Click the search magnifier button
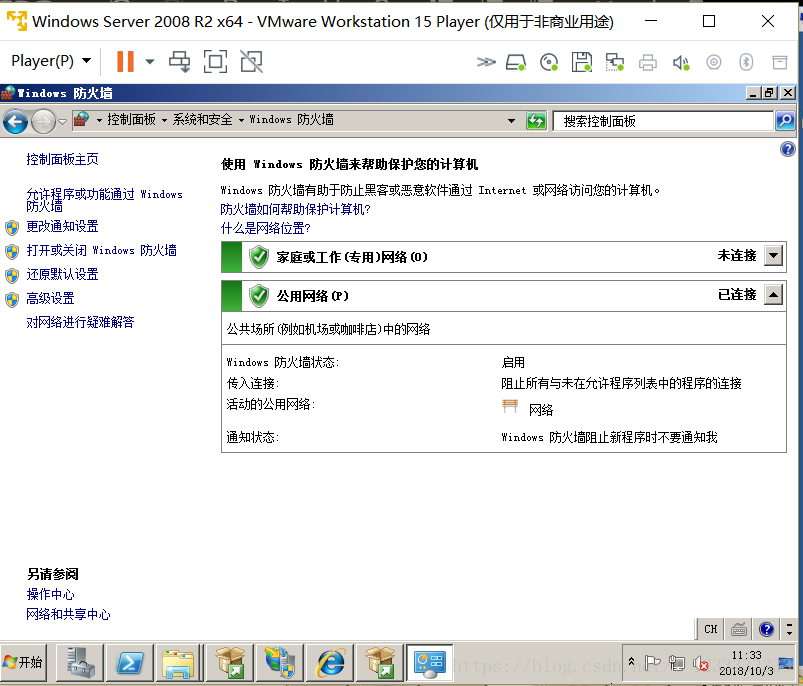The height and width of the screenshot is (686, 803). pos(785,121)
